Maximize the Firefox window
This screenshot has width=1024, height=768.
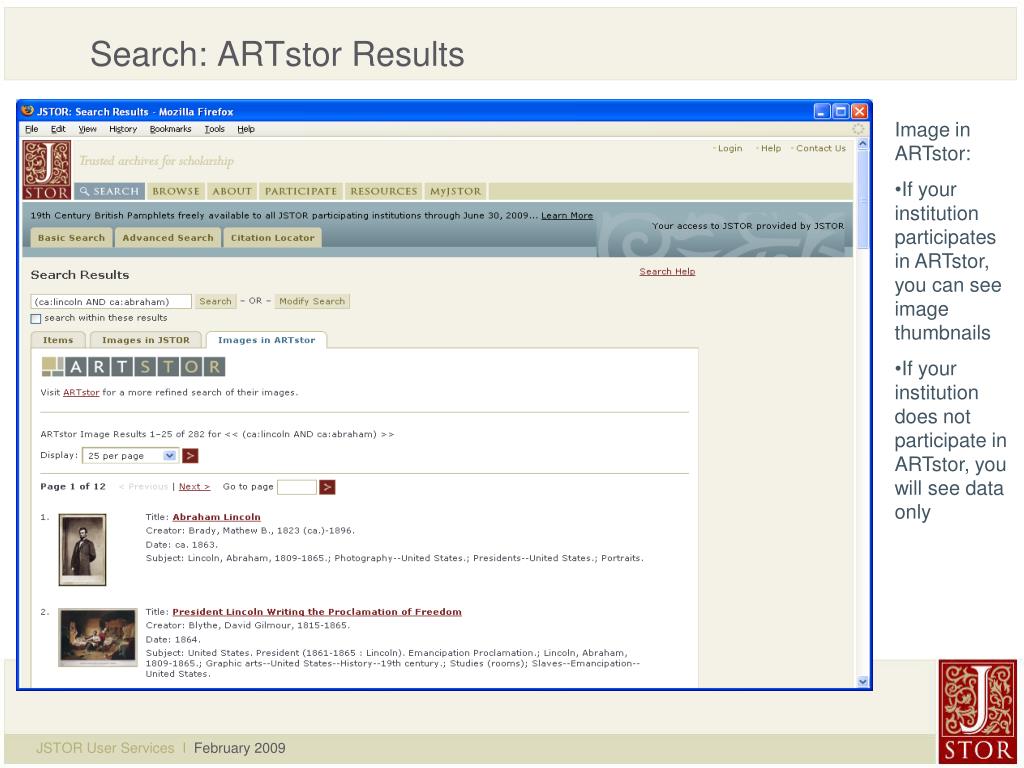point(841,112)
